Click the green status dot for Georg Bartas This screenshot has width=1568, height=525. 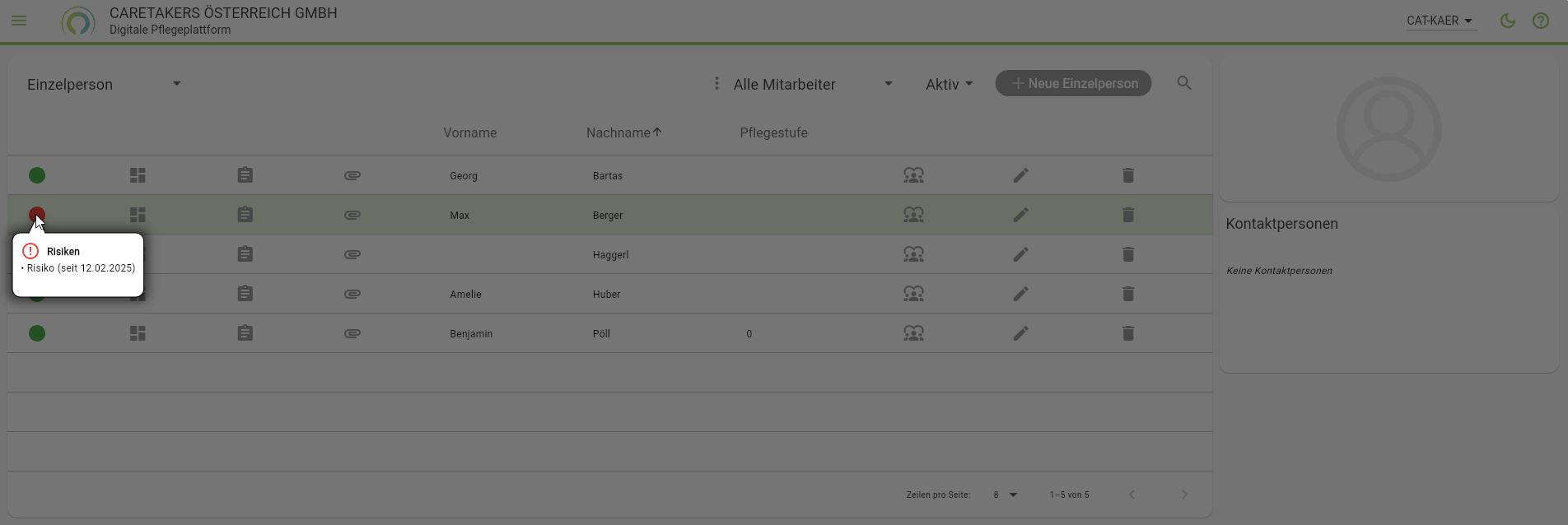37,175
